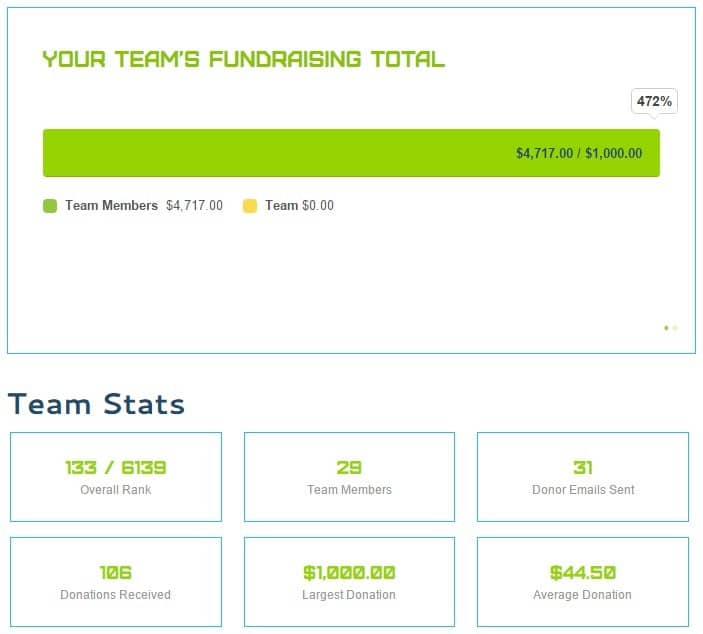
Task: Open the Largest Donation stat card
Action: [x=349, y=582]
